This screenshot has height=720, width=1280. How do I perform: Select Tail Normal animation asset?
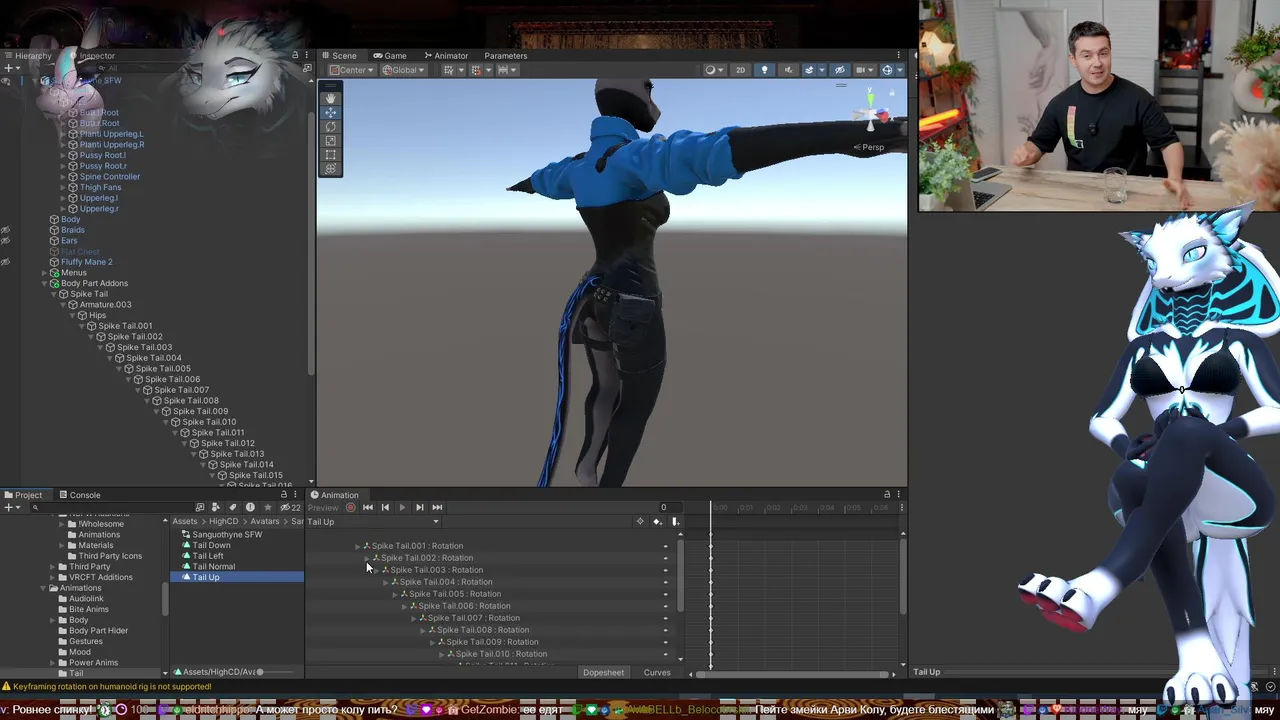click(x=213, y=567)
